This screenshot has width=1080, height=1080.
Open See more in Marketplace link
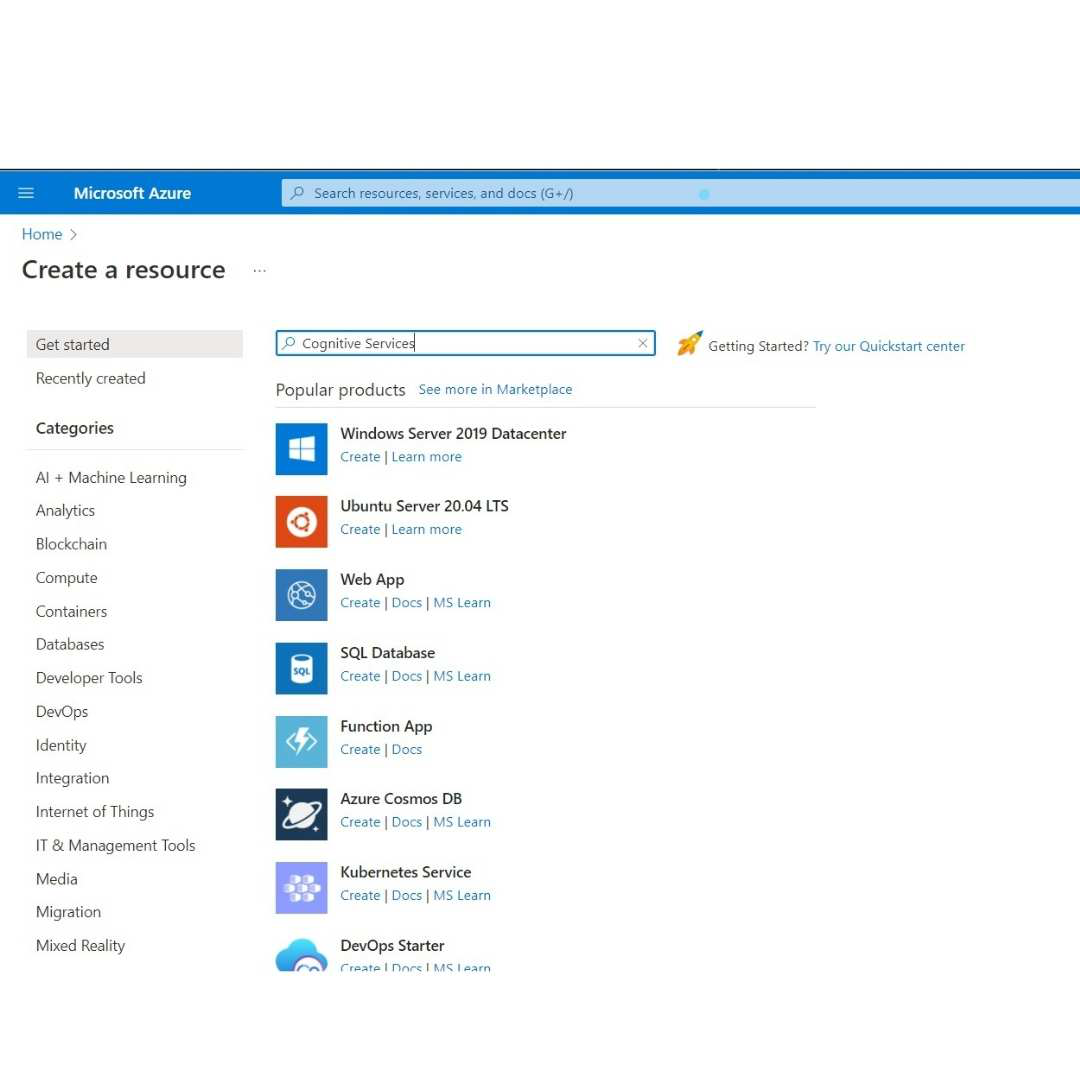coord(495,389)
